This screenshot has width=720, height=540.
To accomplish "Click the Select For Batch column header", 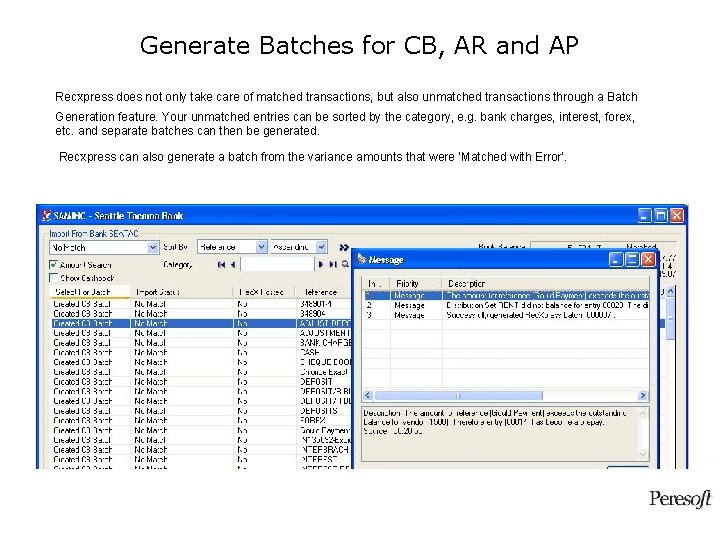I will 90,292.
